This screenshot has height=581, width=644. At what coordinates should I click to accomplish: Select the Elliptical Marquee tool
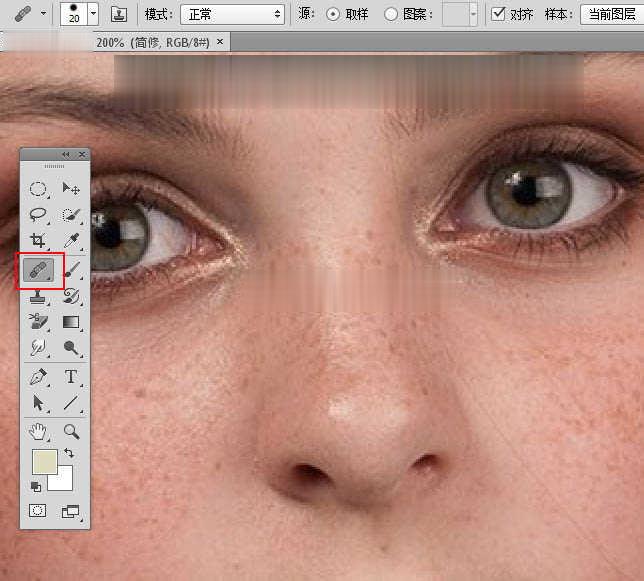coord(38,190)
